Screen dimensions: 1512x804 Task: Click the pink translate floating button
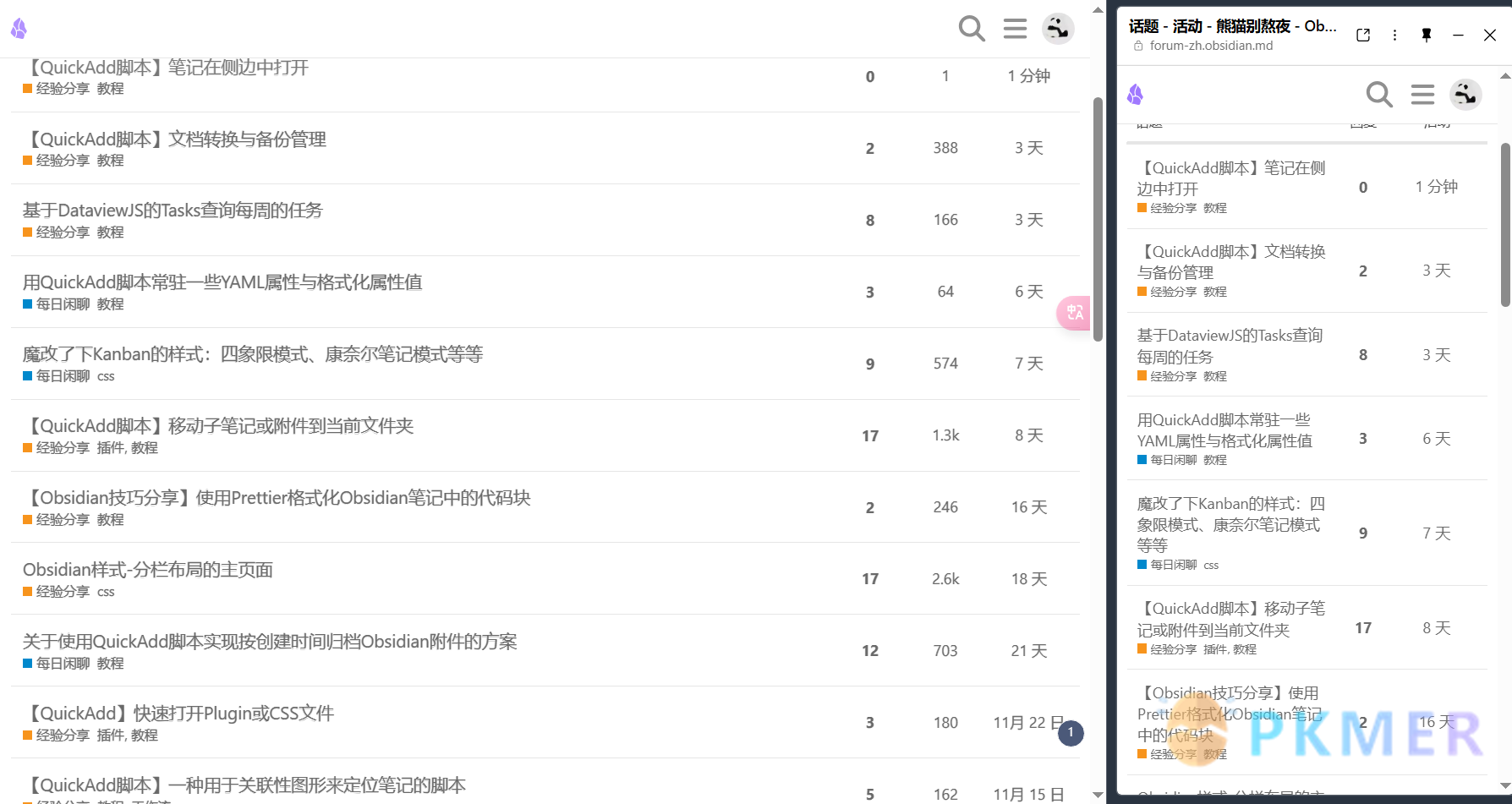[x=1074, y=313]
